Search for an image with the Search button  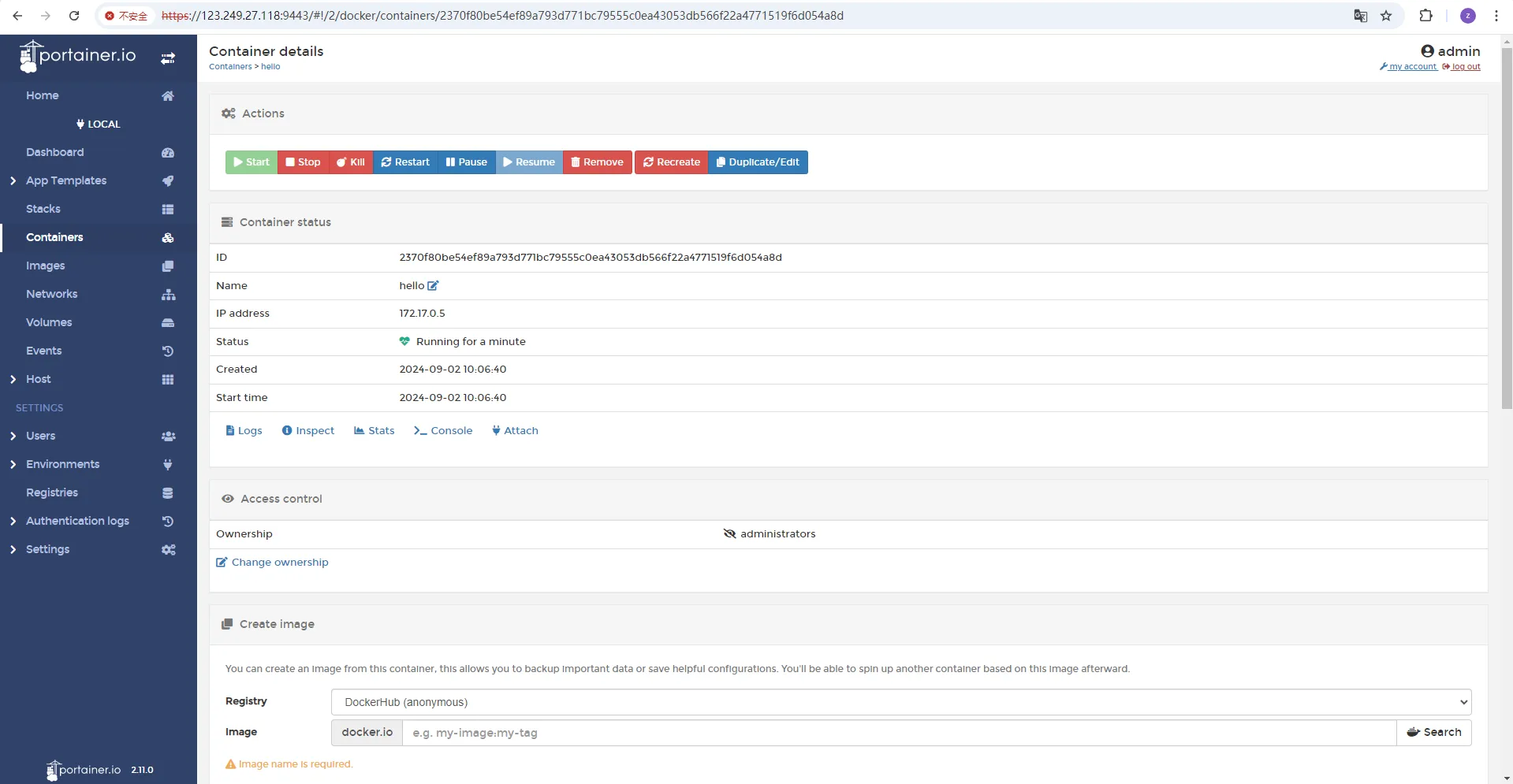[1434, 733]
